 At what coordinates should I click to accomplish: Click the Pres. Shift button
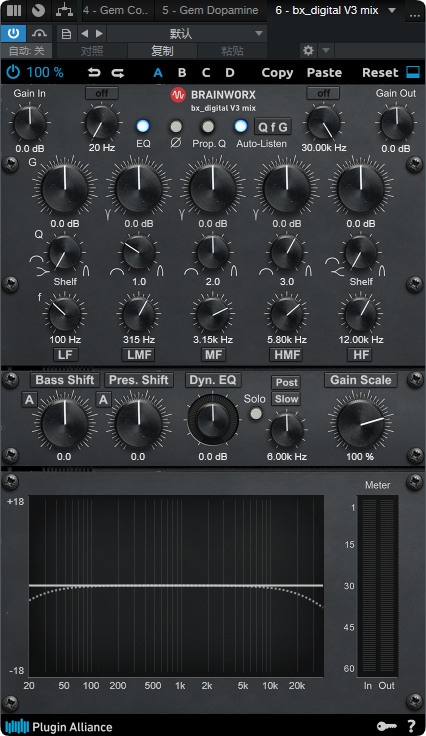[x=139, y=380]
